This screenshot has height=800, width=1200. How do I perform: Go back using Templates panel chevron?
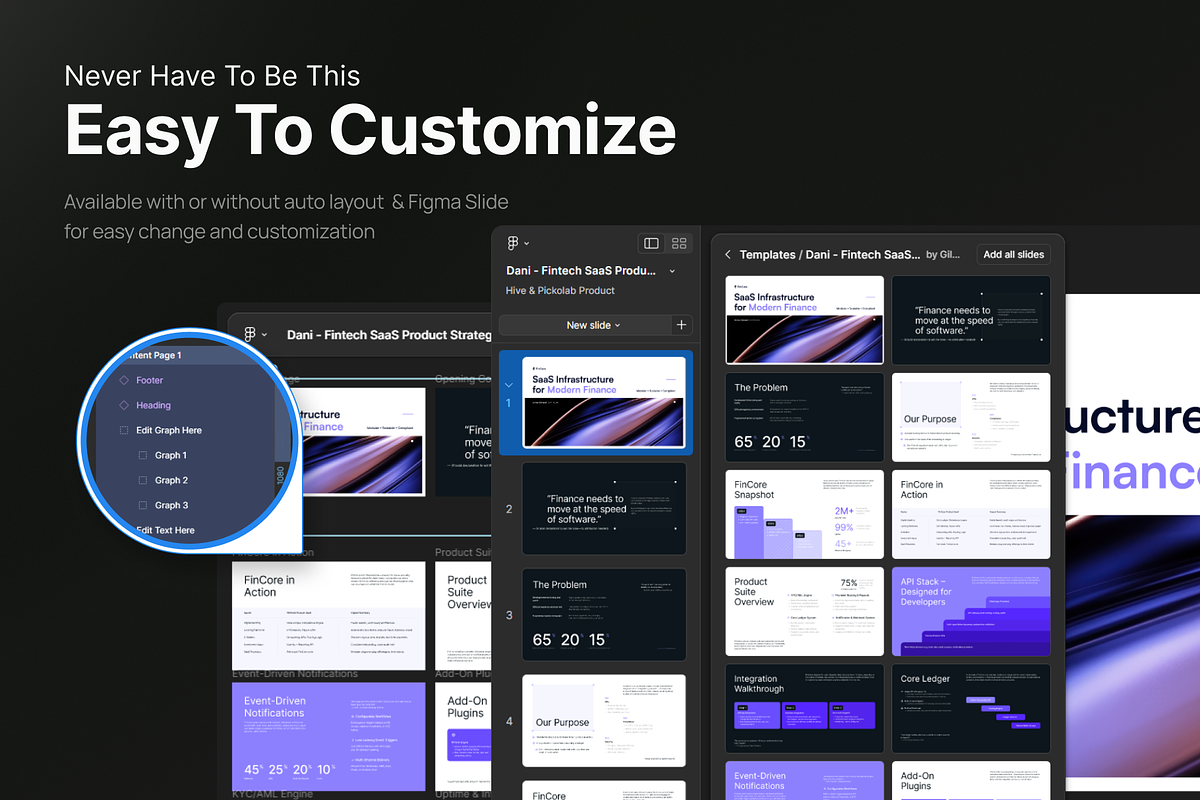(728, 255)
